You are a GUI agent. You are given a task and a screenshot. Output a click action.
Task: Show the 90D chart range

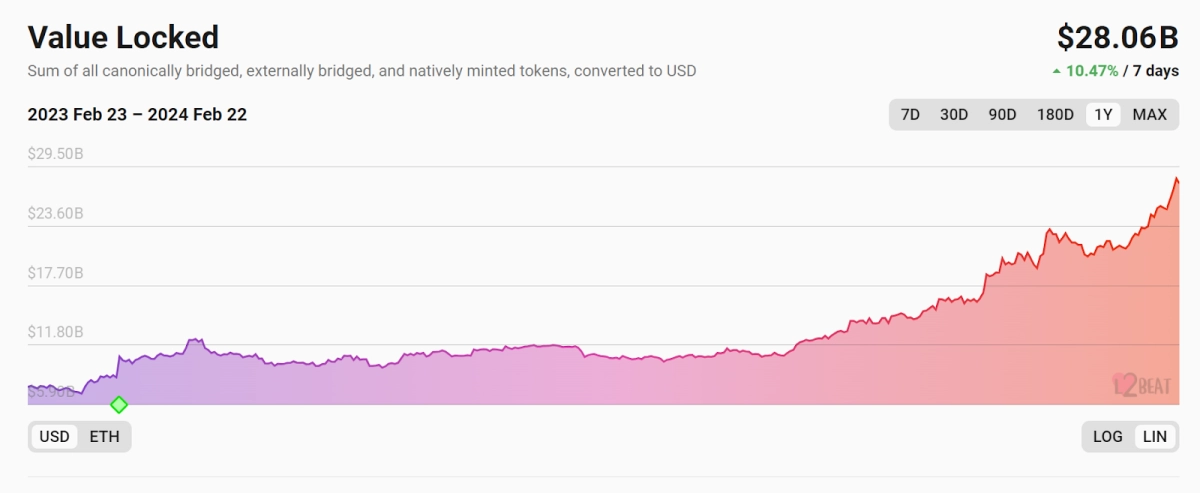click(1002, 115)
